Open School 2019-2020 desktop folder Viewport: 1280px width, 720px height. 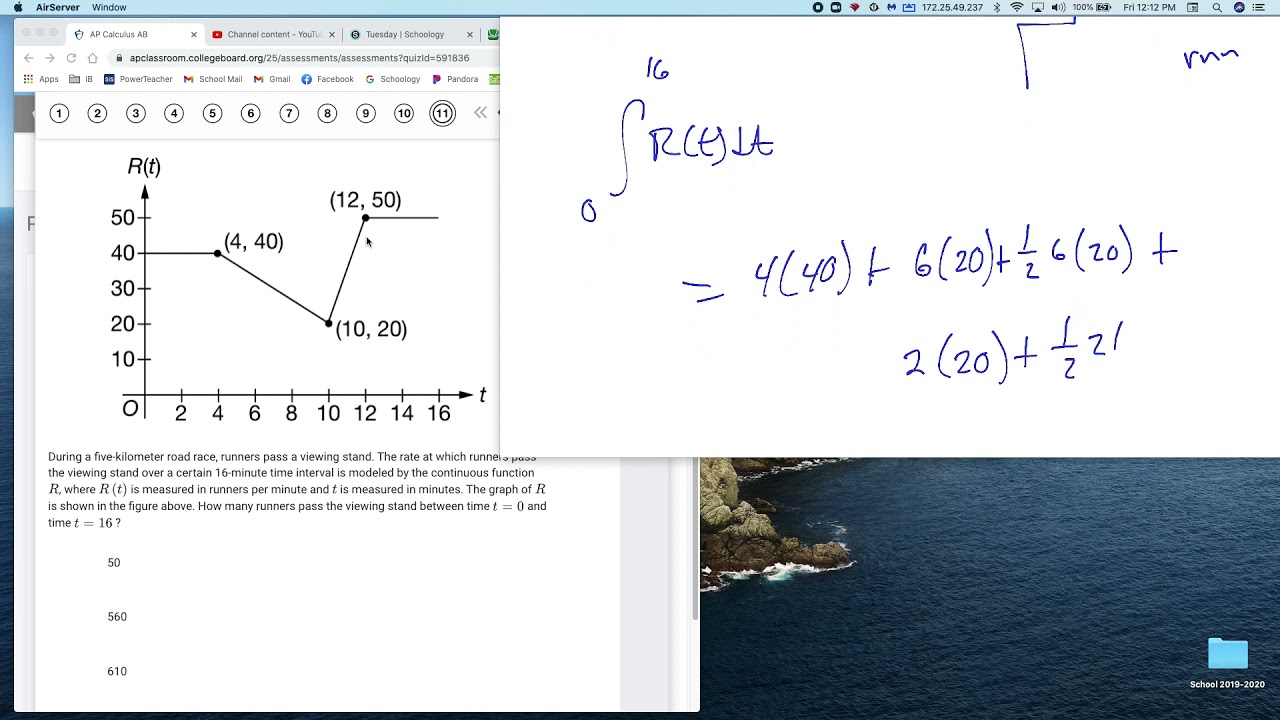pos(1227,661)
